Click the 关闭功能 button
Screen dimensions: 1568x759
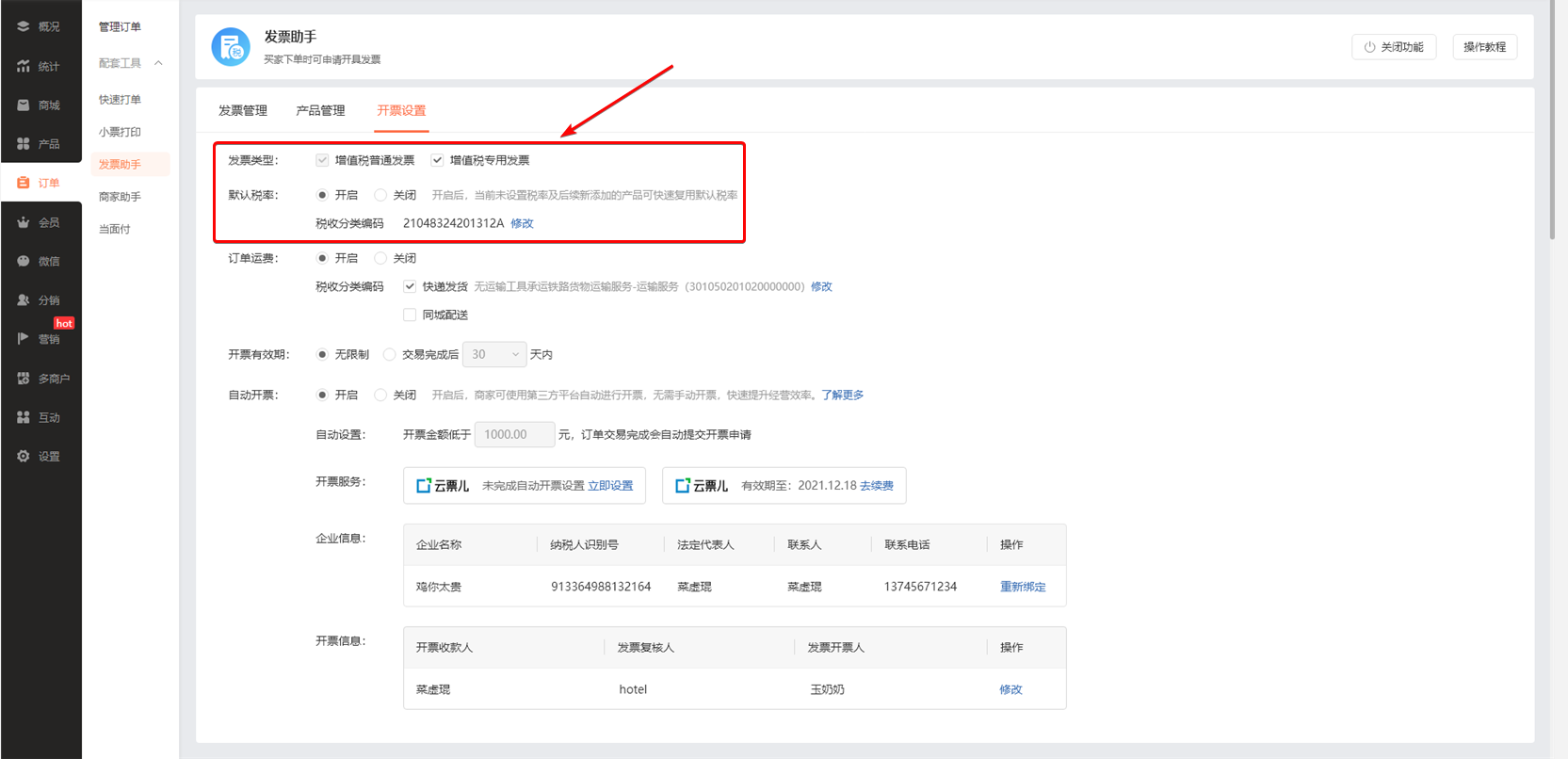[x=1394, y=47]
